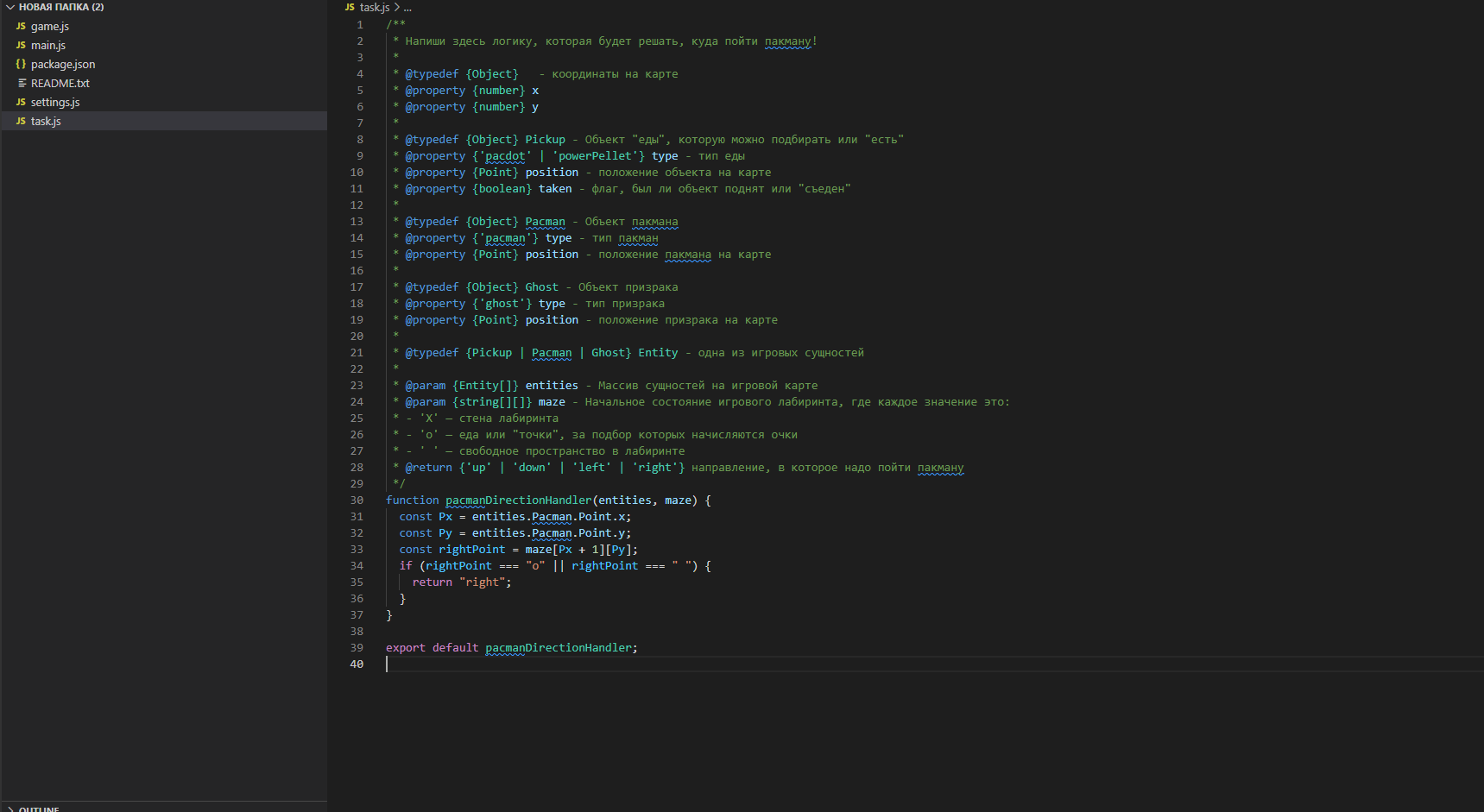Open settings.js file
The width and height of the screenshot is (1484, 812).
(163, 102)
